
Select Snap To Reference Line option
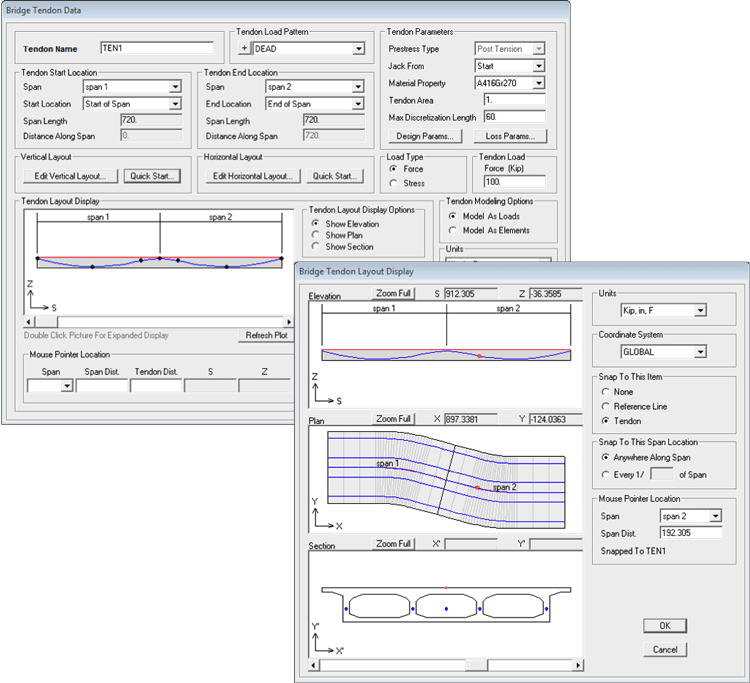point(606,407)
